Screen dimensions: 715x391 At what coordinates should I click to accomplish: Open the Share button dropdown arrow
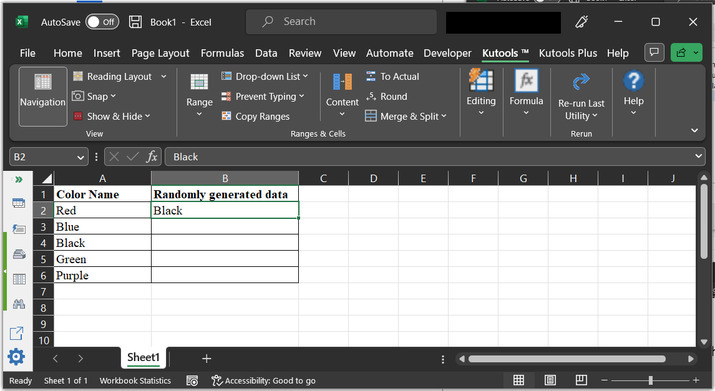pyautogui.click(x=696, y=52)
